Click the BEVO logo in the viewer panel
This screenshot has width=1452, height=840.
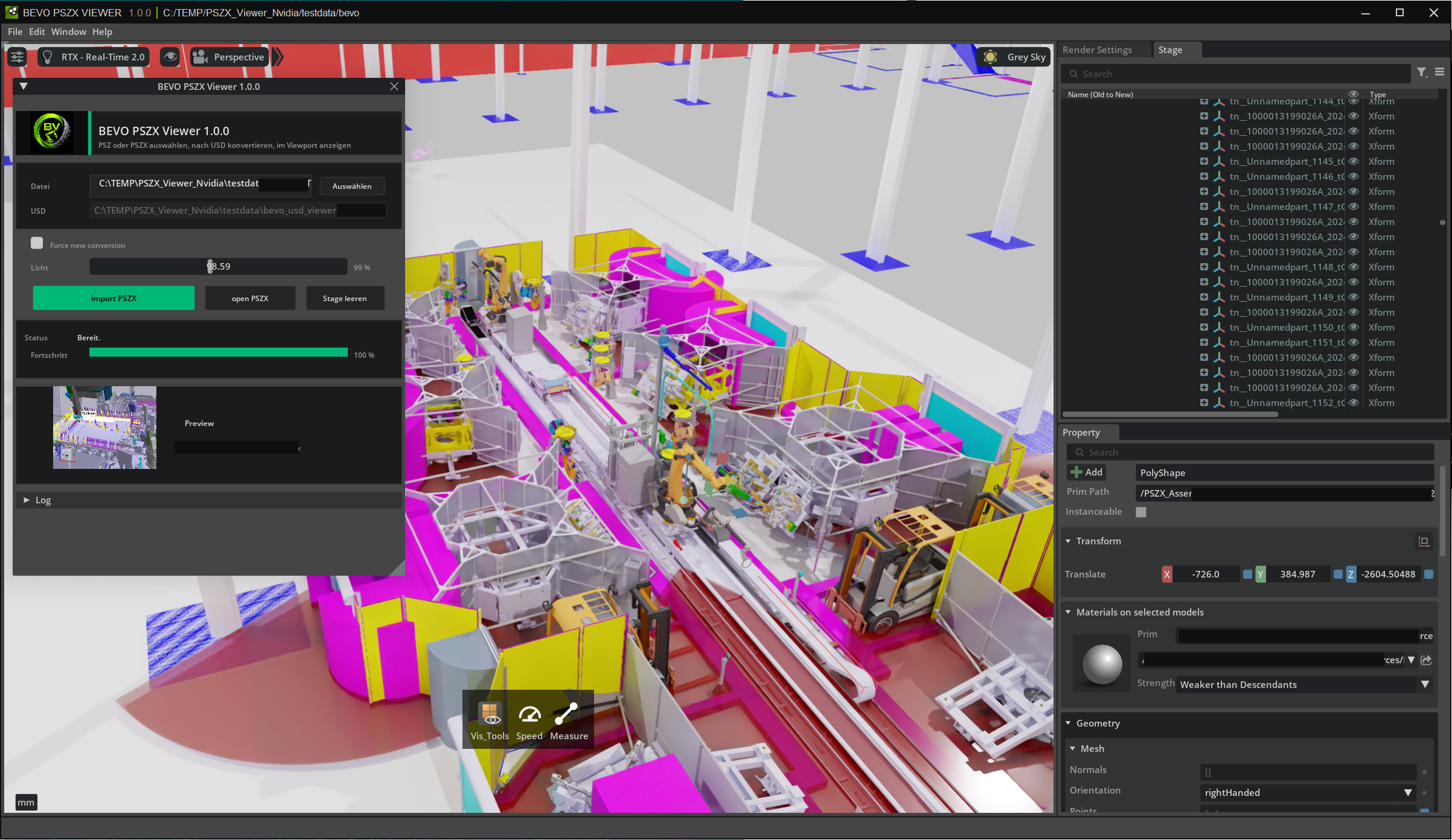click(x=52, y=132)
